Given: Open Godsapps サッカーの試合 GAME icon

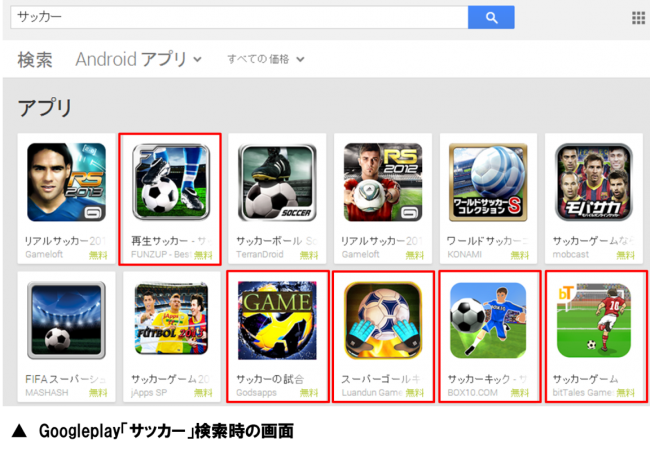Looking at the screenshot, I should point(277,320).
